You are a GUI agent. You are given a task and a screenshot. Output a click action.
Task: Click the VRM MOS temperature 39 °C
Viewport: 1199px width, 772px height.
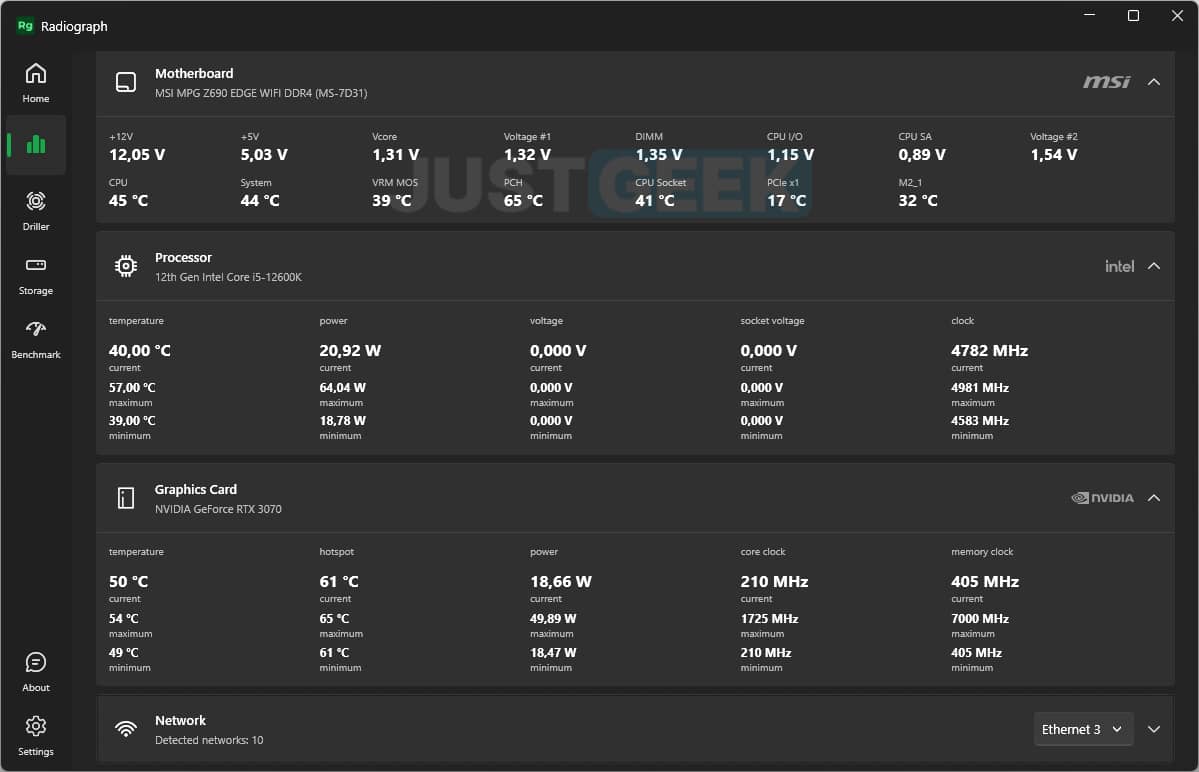pos(392,200)
